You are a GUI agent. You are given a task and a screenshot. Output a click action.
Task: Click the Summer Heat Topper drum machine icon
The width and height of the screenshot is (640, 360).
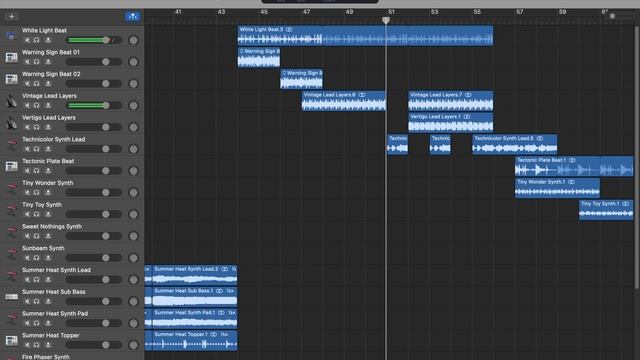coord(11,340)
